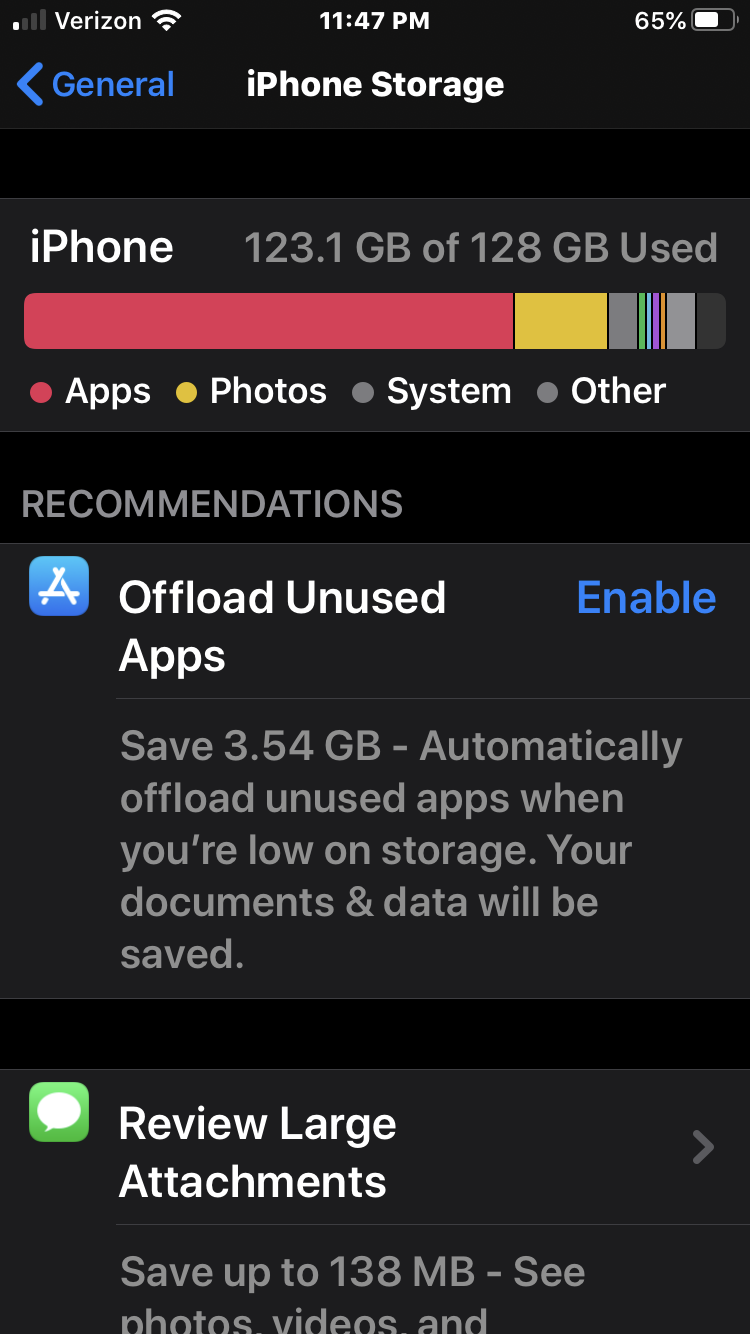Viewport: 750px width, 1334px height.
Task: Tap the 11:47 PM clock in status bar
Action: [x=374, y=20]
